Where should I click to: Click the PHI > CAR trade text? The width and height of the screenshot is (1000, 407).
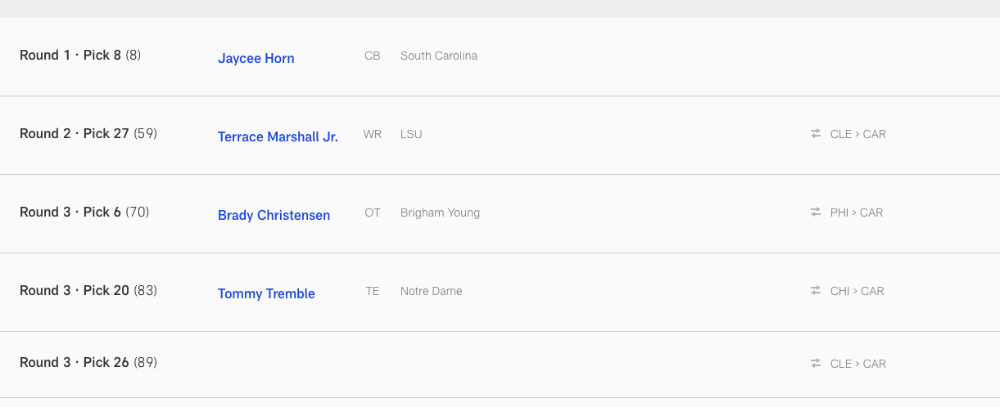coord(857,212)
